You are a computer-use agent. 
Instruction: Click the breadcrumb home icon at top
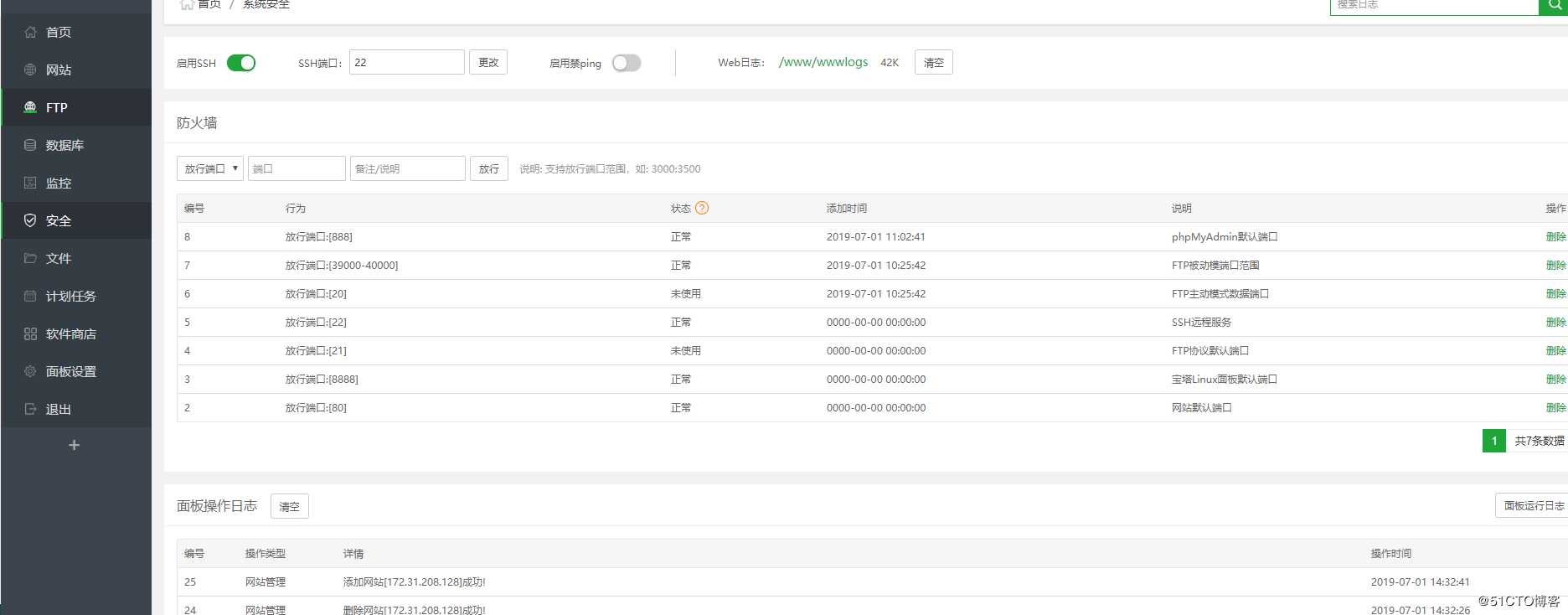pos(186,4)
